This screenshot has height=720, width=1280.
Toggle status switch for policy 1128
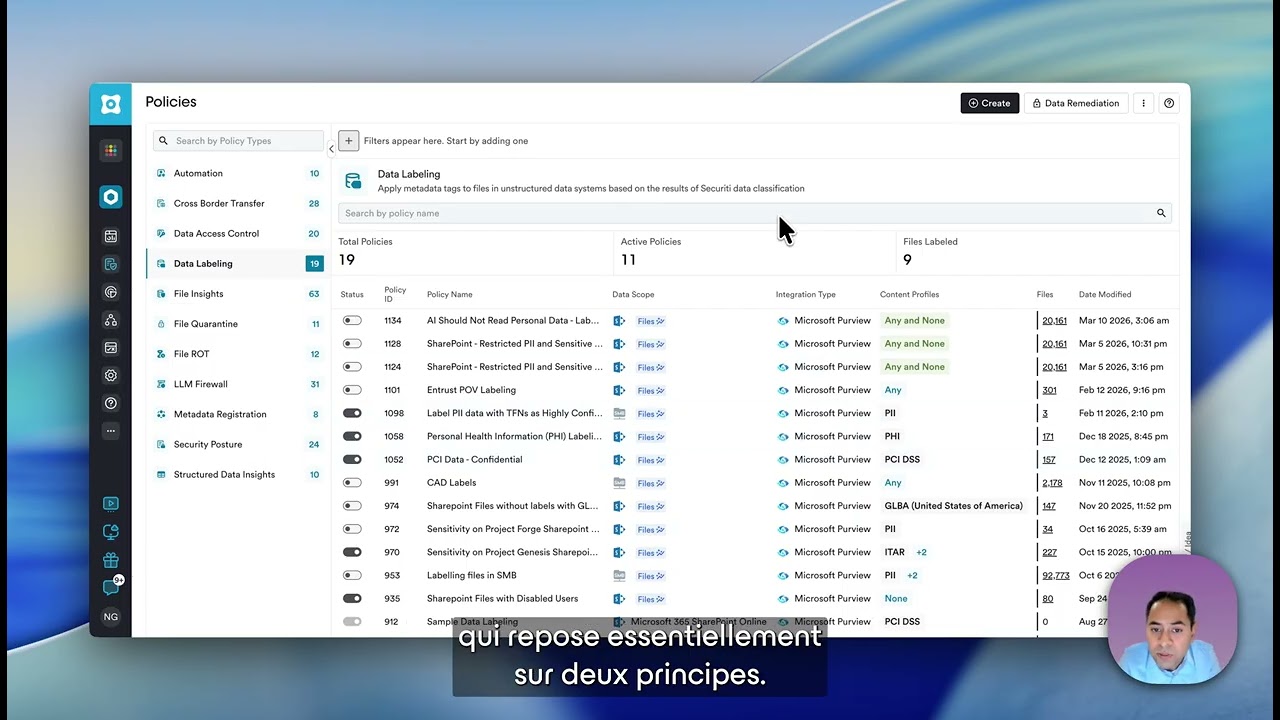pyautogui.click(x=351, y=344)
